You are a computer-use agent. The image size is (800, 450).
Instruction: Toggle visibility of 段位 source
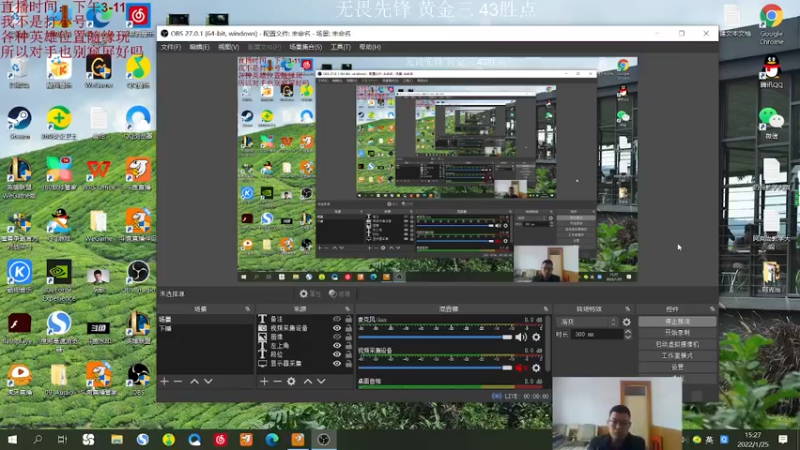click(x=337, y=354)
